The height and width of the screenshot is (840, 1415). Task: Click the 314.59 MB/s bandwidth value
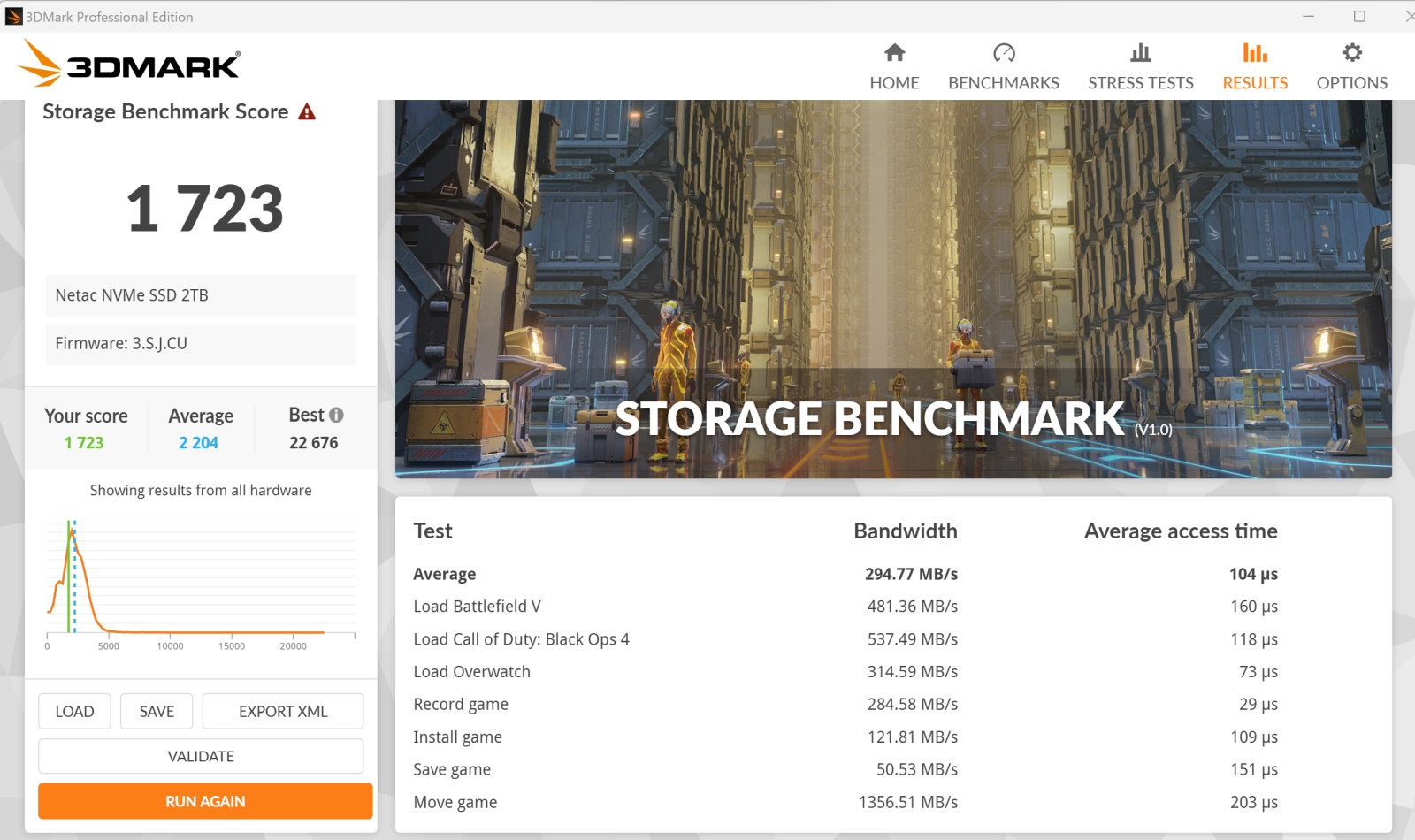pos(913,672)
